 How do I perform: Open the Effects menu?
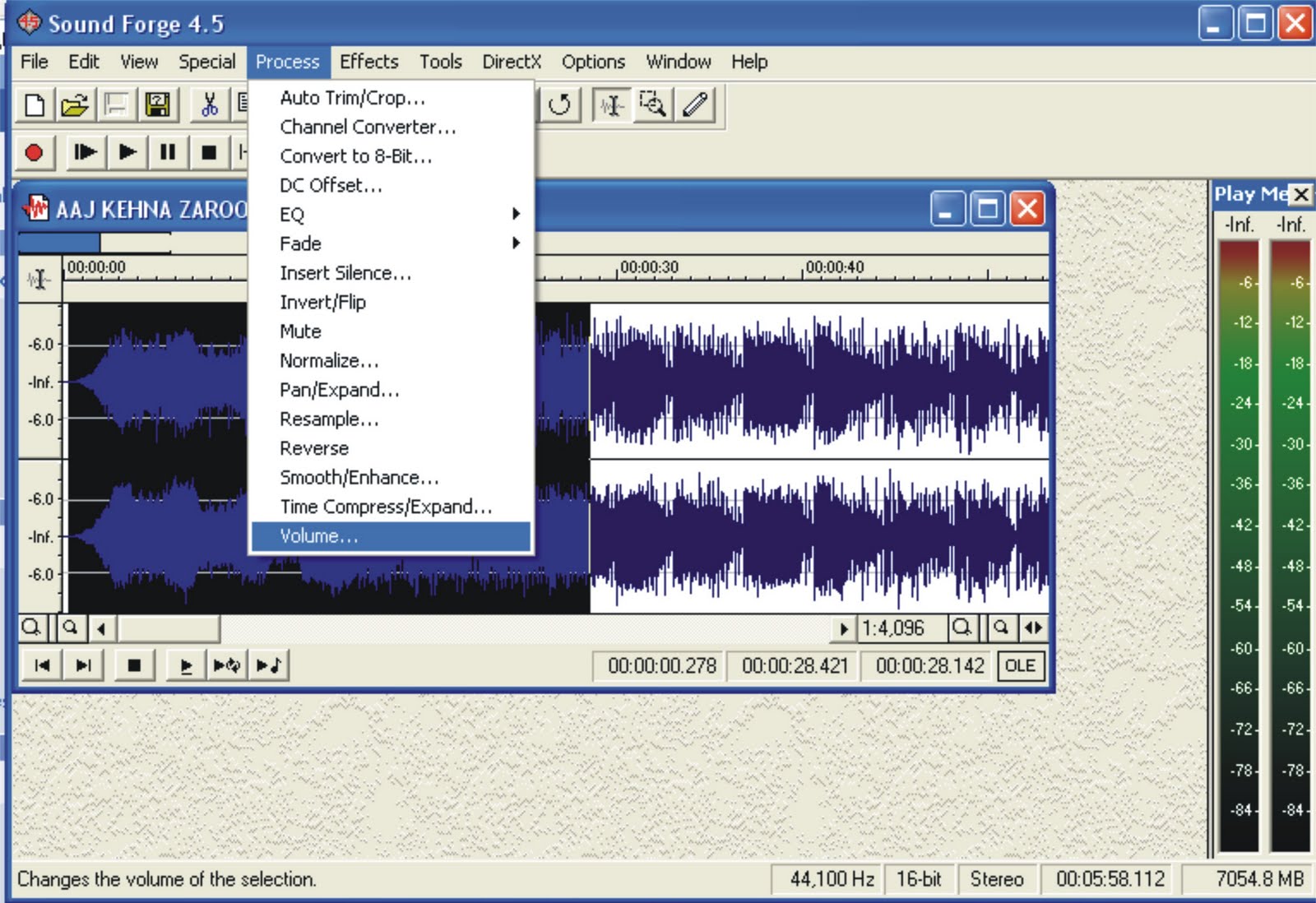tap(369, 62)
